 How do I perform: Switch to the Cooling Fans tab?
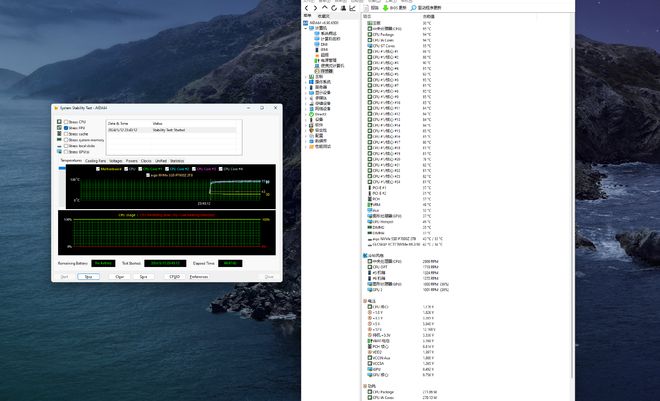96,161
